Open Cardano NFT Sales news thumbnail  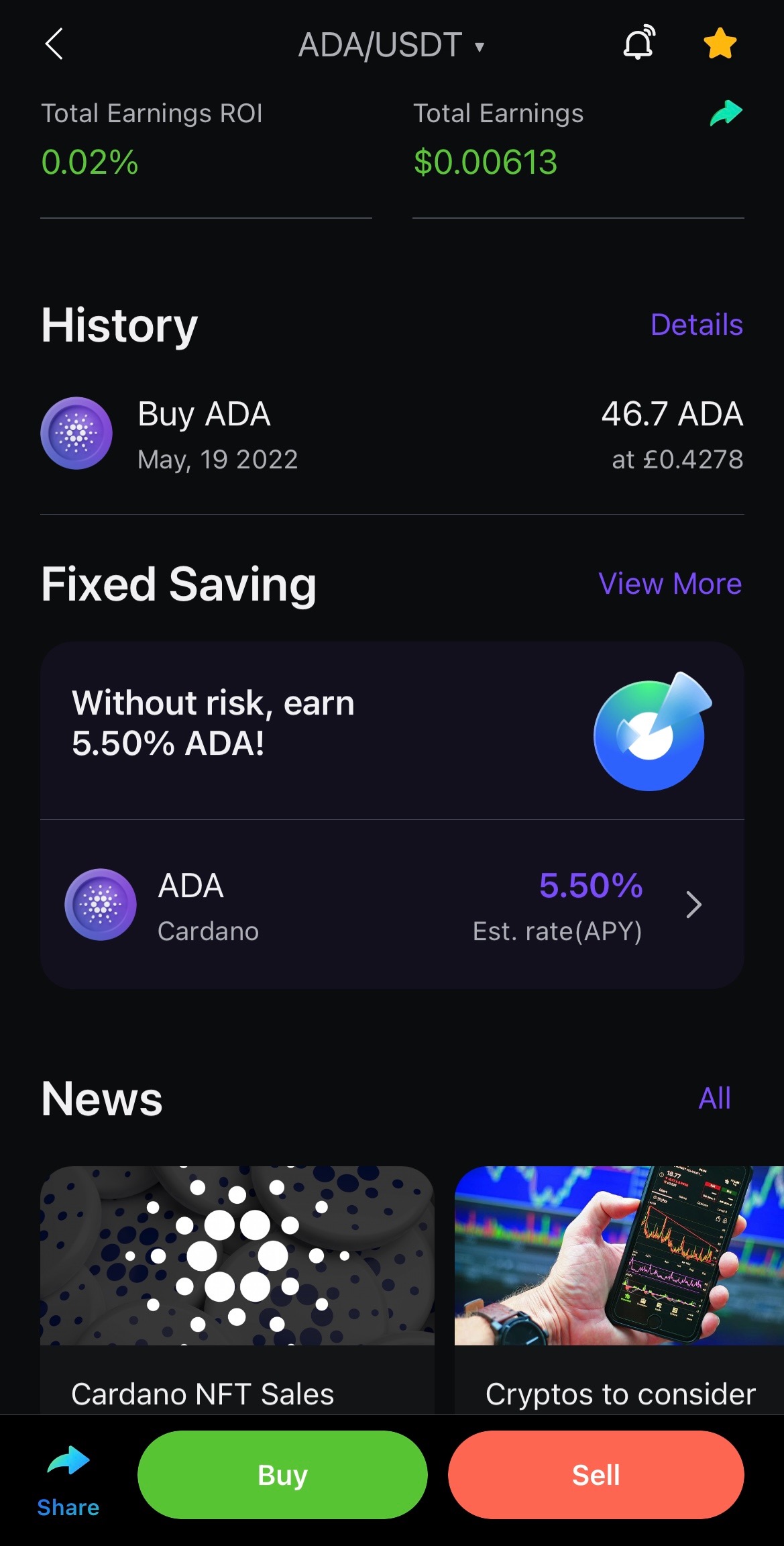(x=237, y=1255)
